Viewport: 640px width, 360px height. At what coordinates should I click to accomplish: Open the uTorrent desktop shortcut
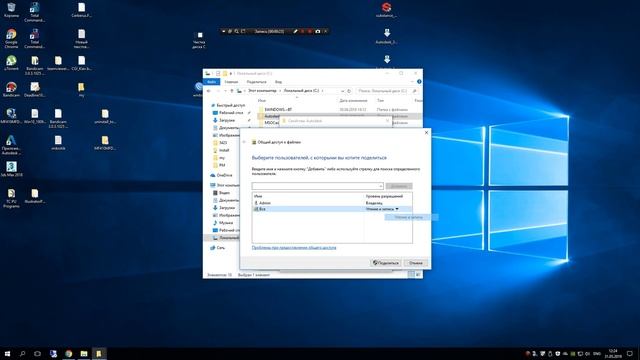[11, 63]
